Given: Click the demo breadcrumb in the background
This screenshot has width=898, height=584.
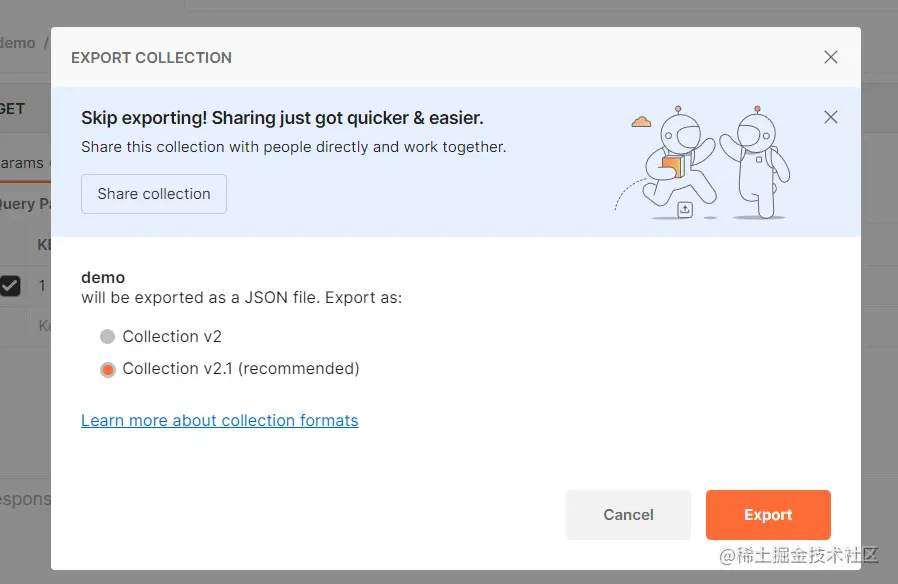Looking at the screenshot, I should coord(18,44).
